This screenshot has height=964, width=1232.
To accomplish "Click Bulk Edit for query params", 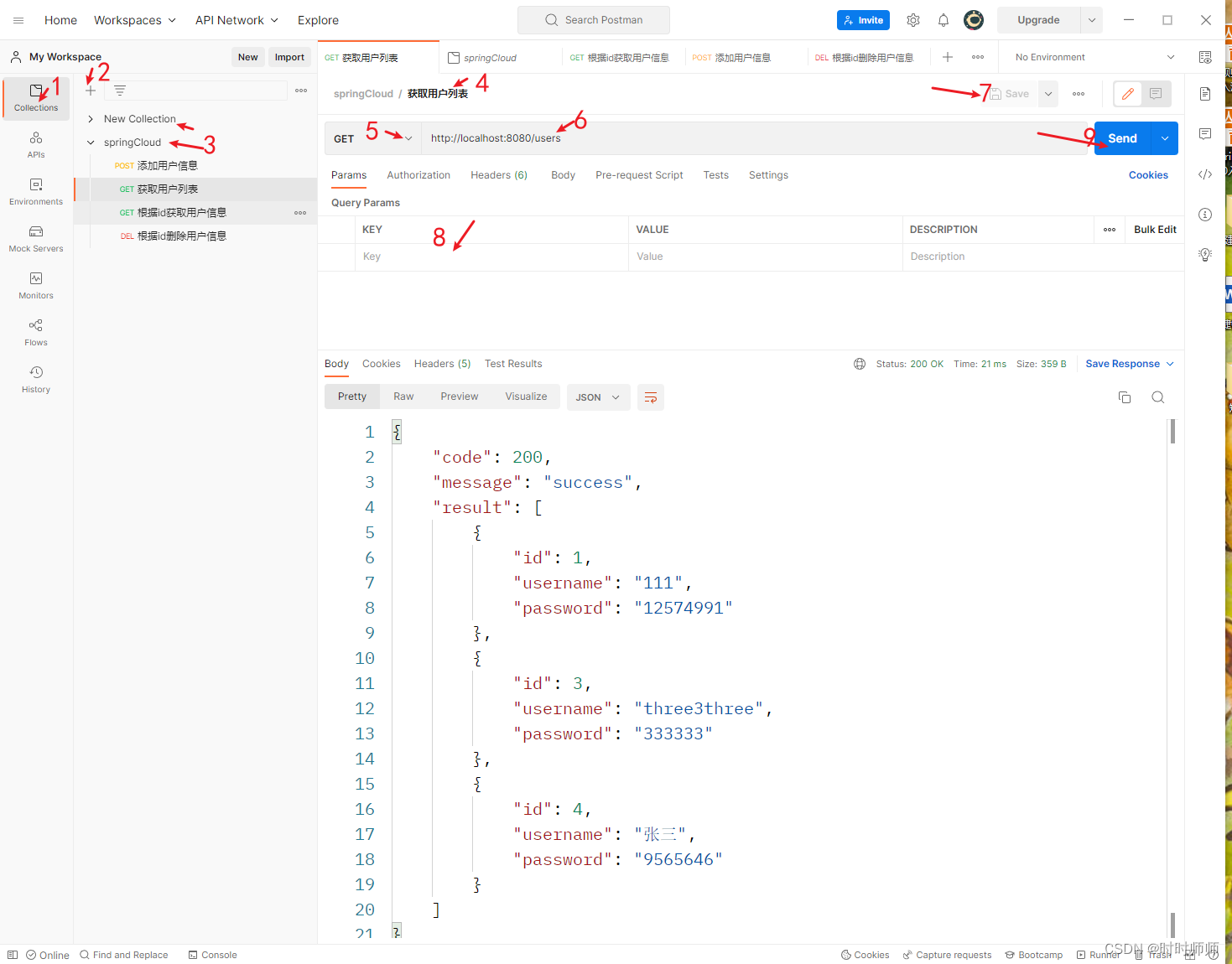I will point(1155,230).
